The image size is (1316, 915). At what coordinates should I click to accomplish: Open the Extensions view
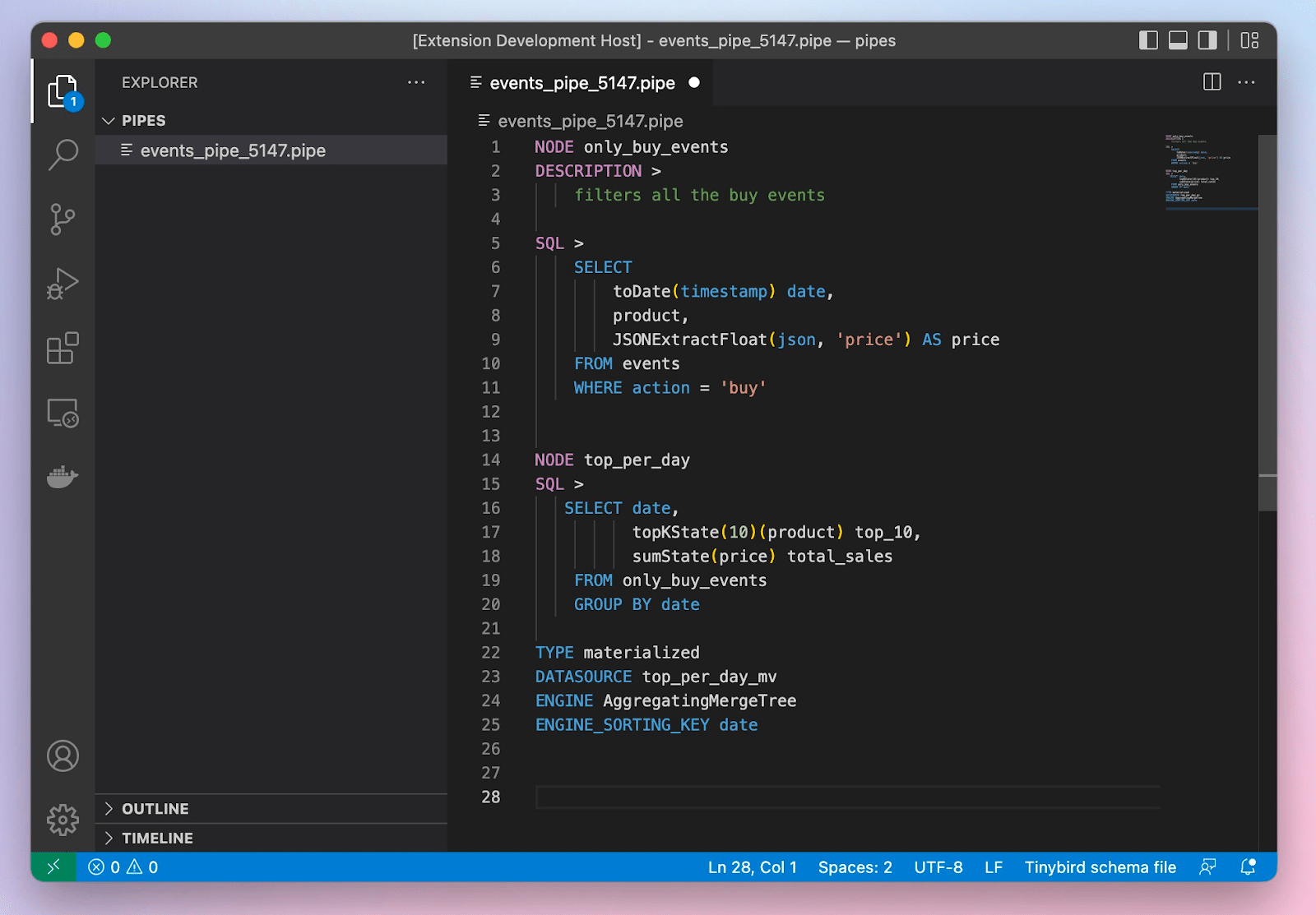pyautogui.click(x=63, y=349)
